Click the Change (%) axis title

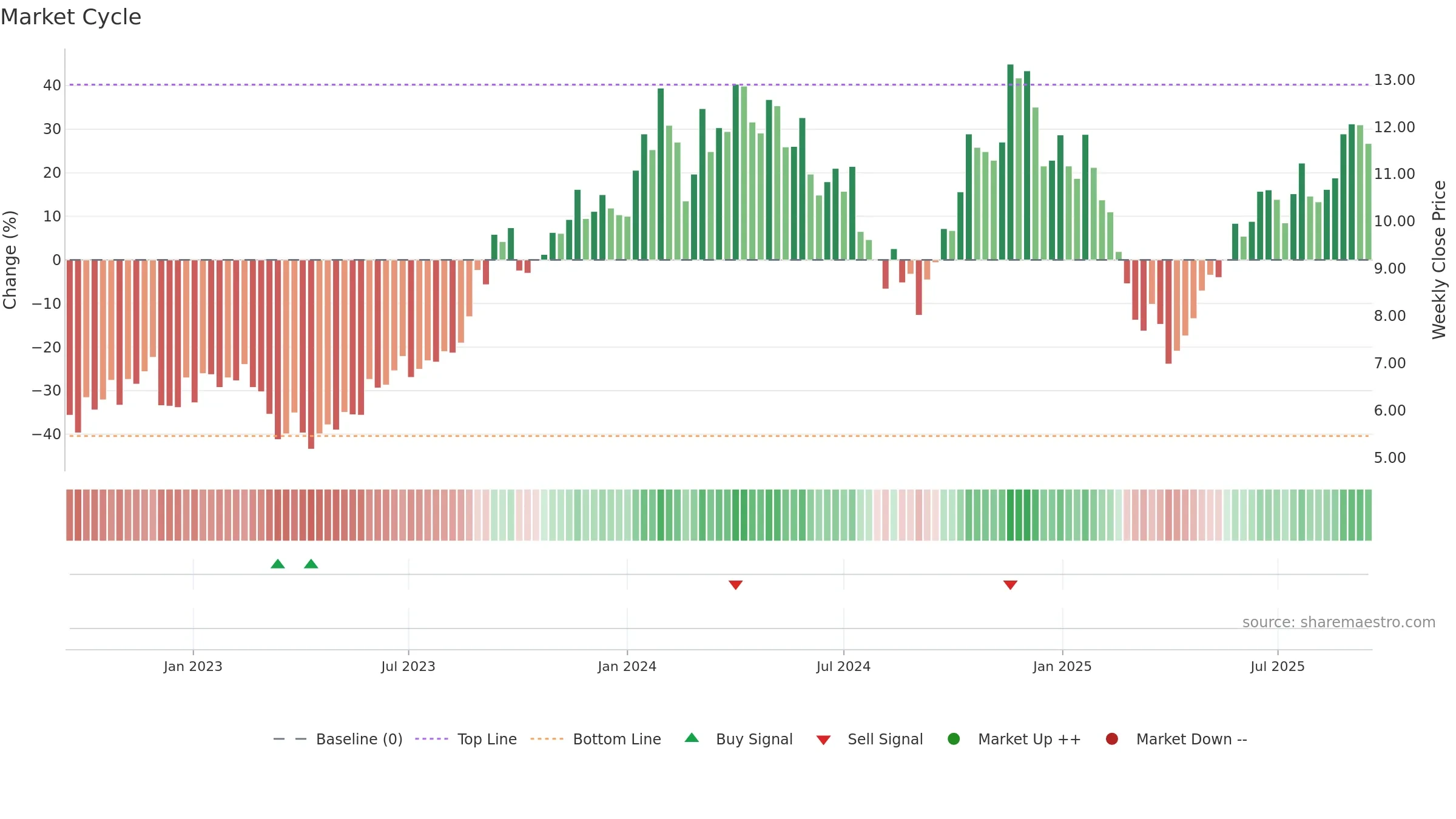click(x=10, y=260)
